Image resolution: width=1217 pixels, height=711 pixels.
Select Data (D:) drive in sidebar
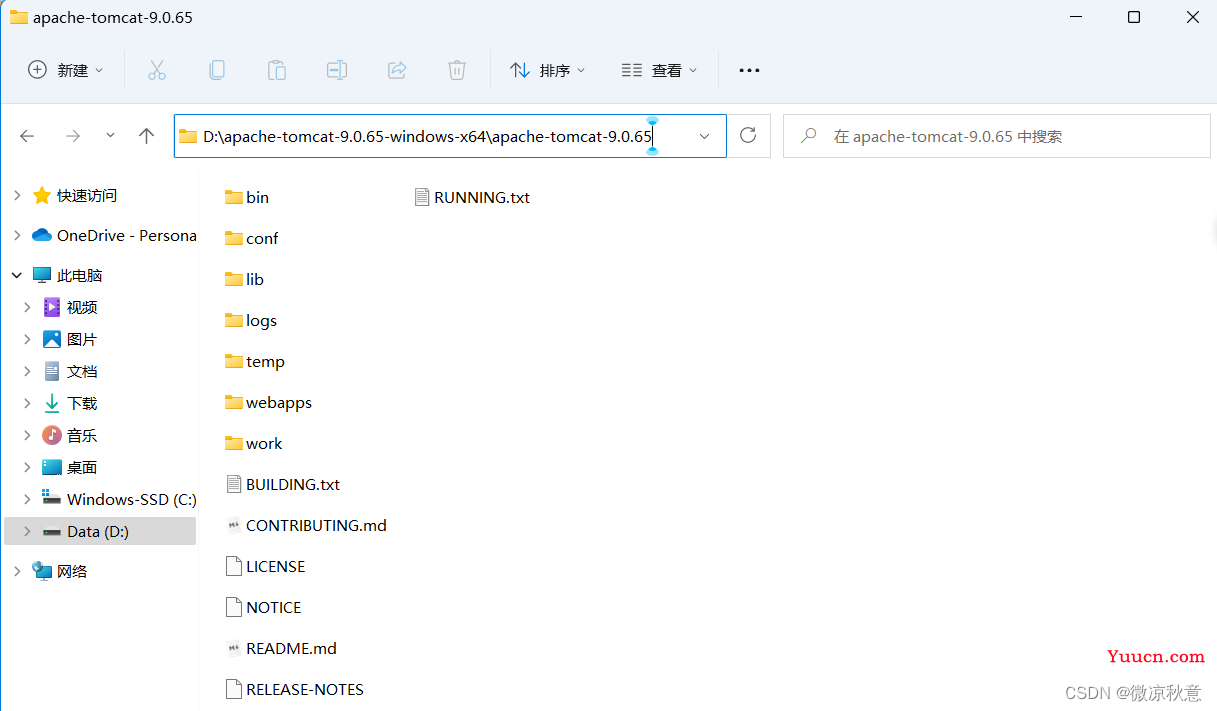[x=98, y=531]
